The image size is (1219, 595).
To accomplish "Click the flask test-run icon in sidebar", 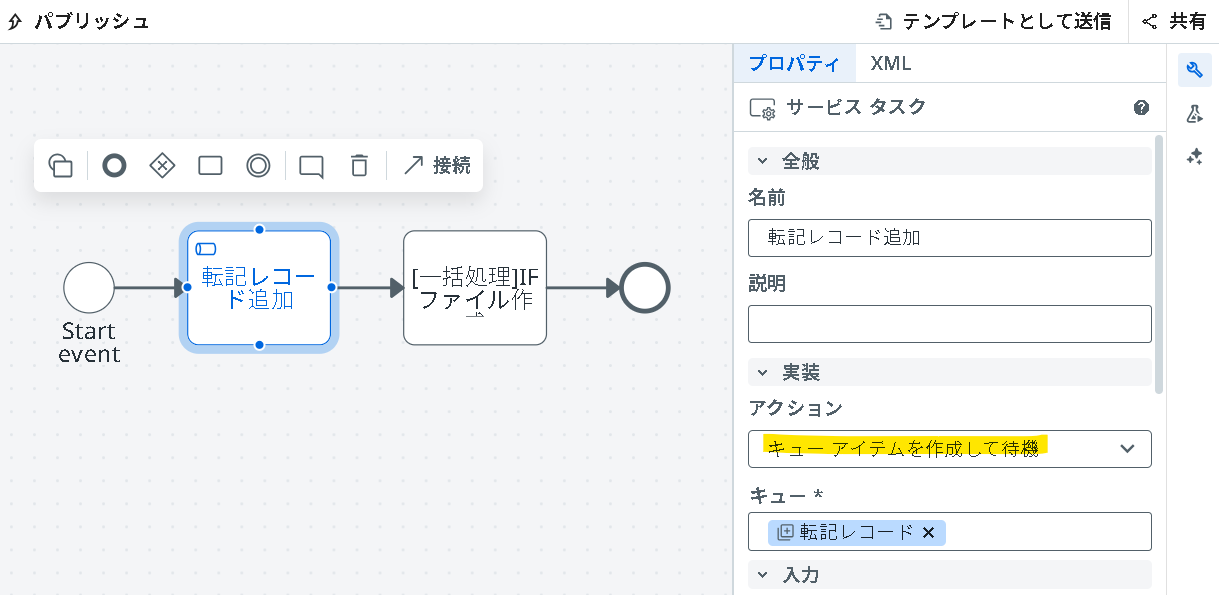I will [x=1194, y=115].
